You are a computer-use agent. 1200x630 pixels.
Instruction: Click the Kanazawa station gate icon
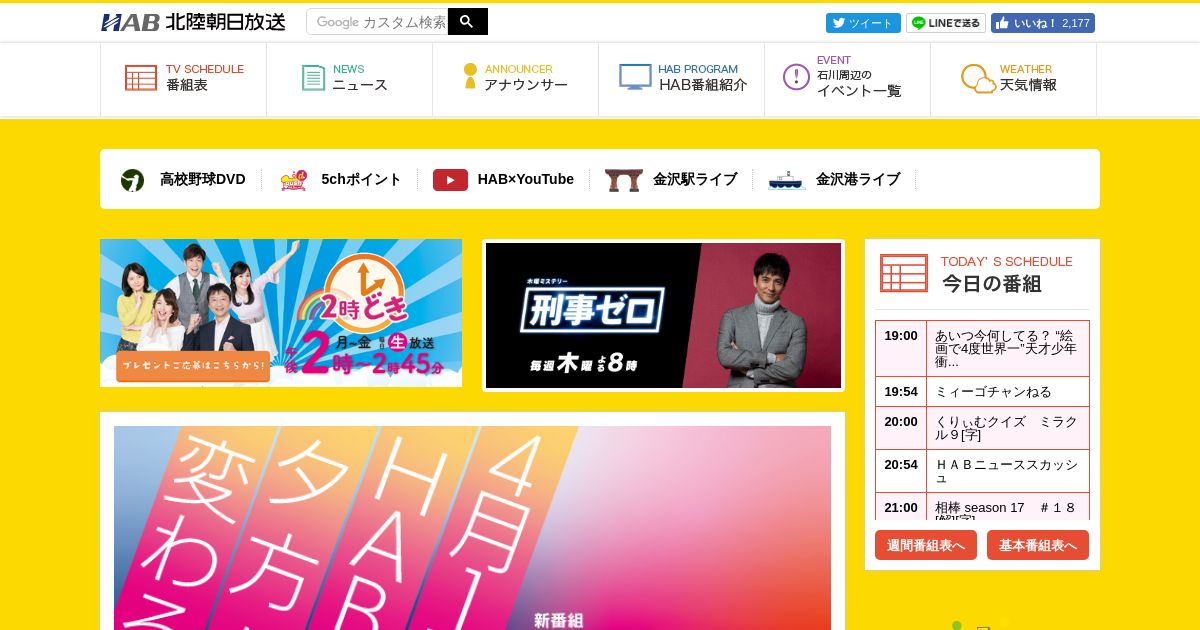tap(624, 180)
